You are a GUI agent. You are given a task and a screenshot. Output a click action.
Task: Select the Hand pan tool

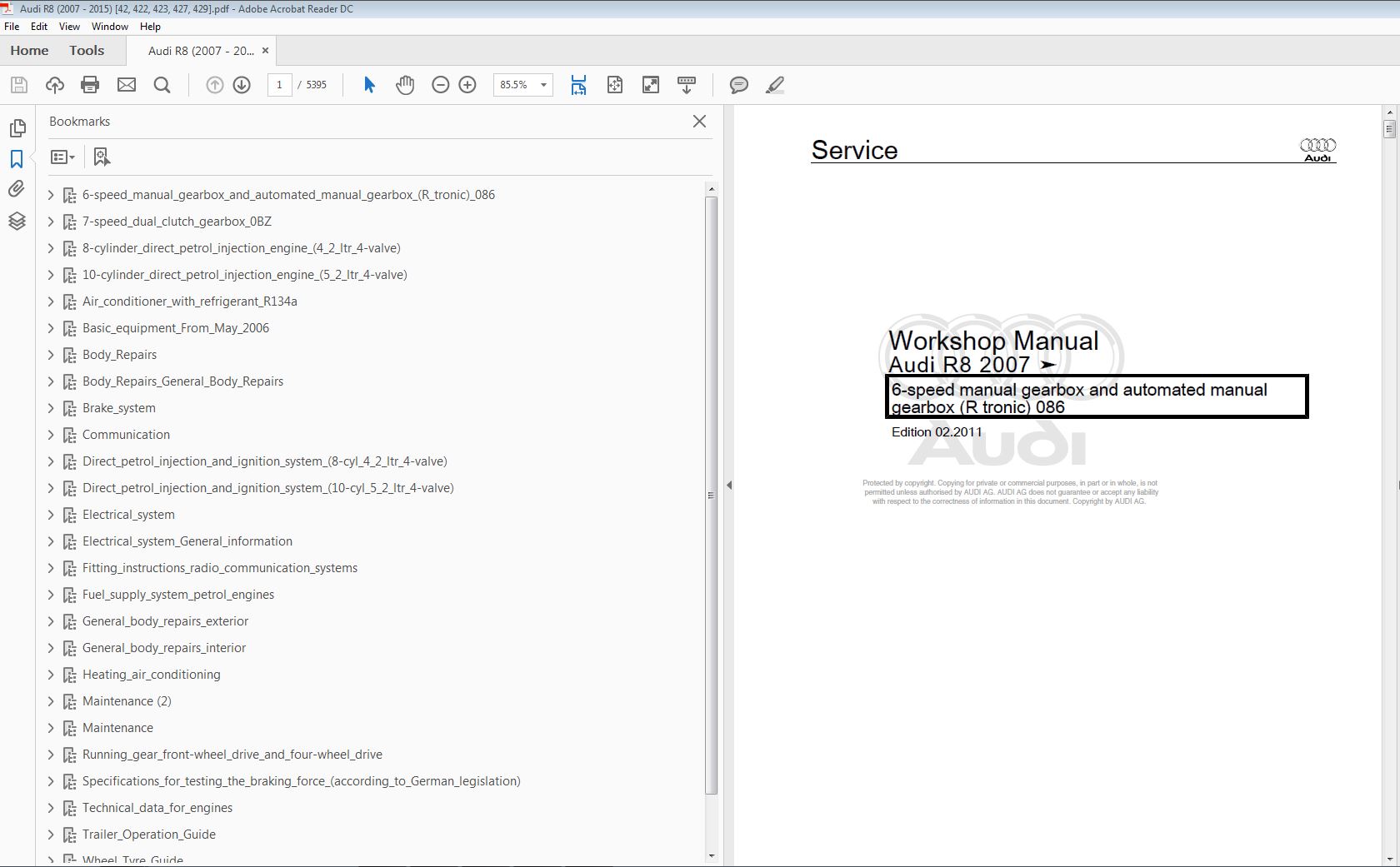coord(405,85)
